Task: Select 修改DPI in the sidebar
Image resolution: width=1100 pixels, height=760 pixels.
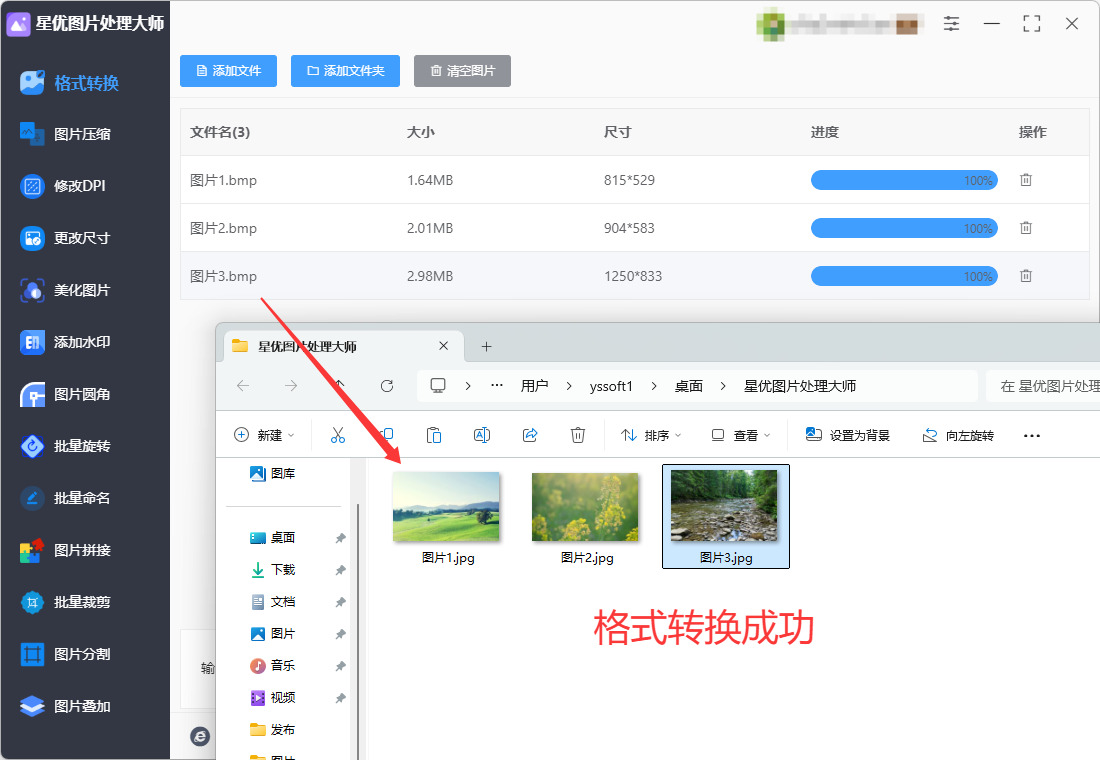Action: point(62,186)
